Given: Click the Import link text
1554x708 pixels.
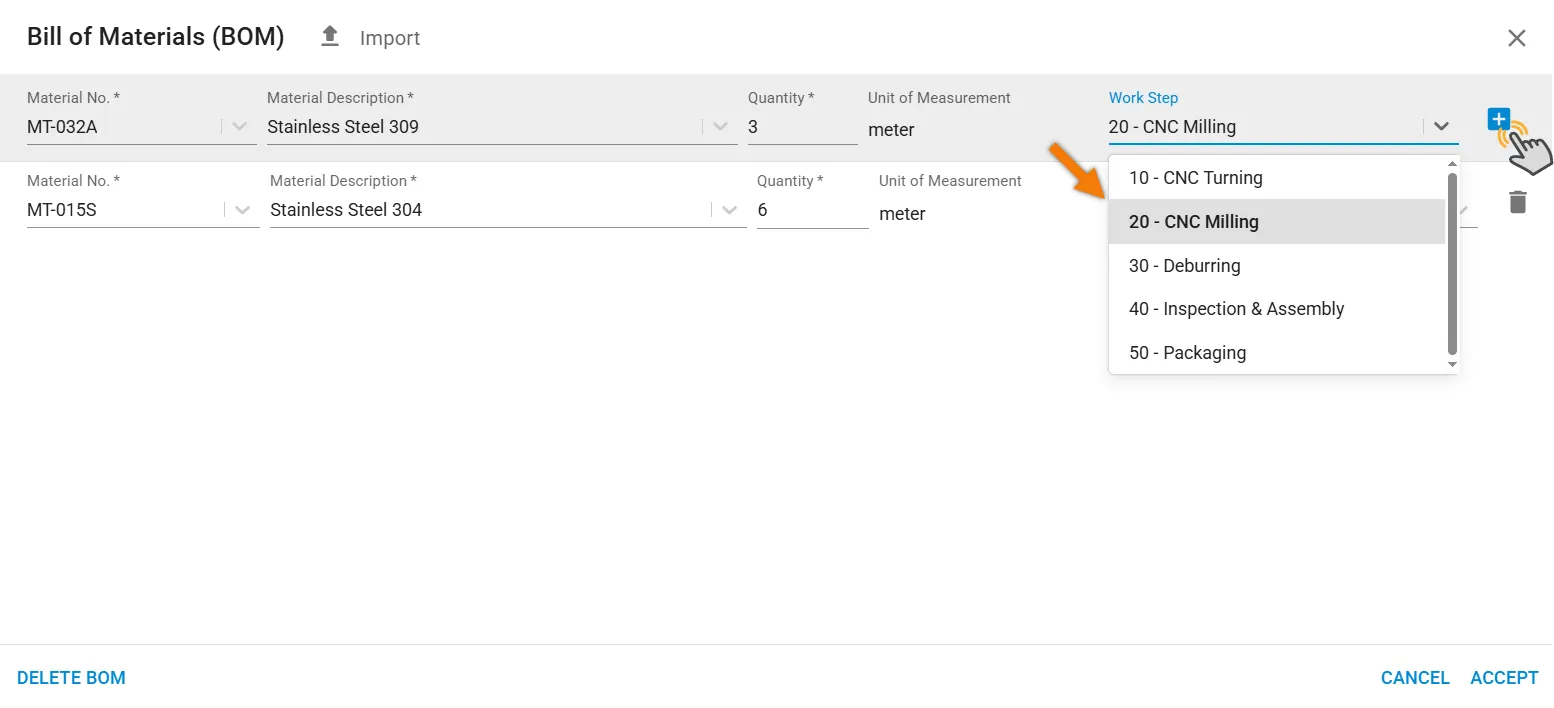Looking at the screenshot, I should [x=390, y=38].
